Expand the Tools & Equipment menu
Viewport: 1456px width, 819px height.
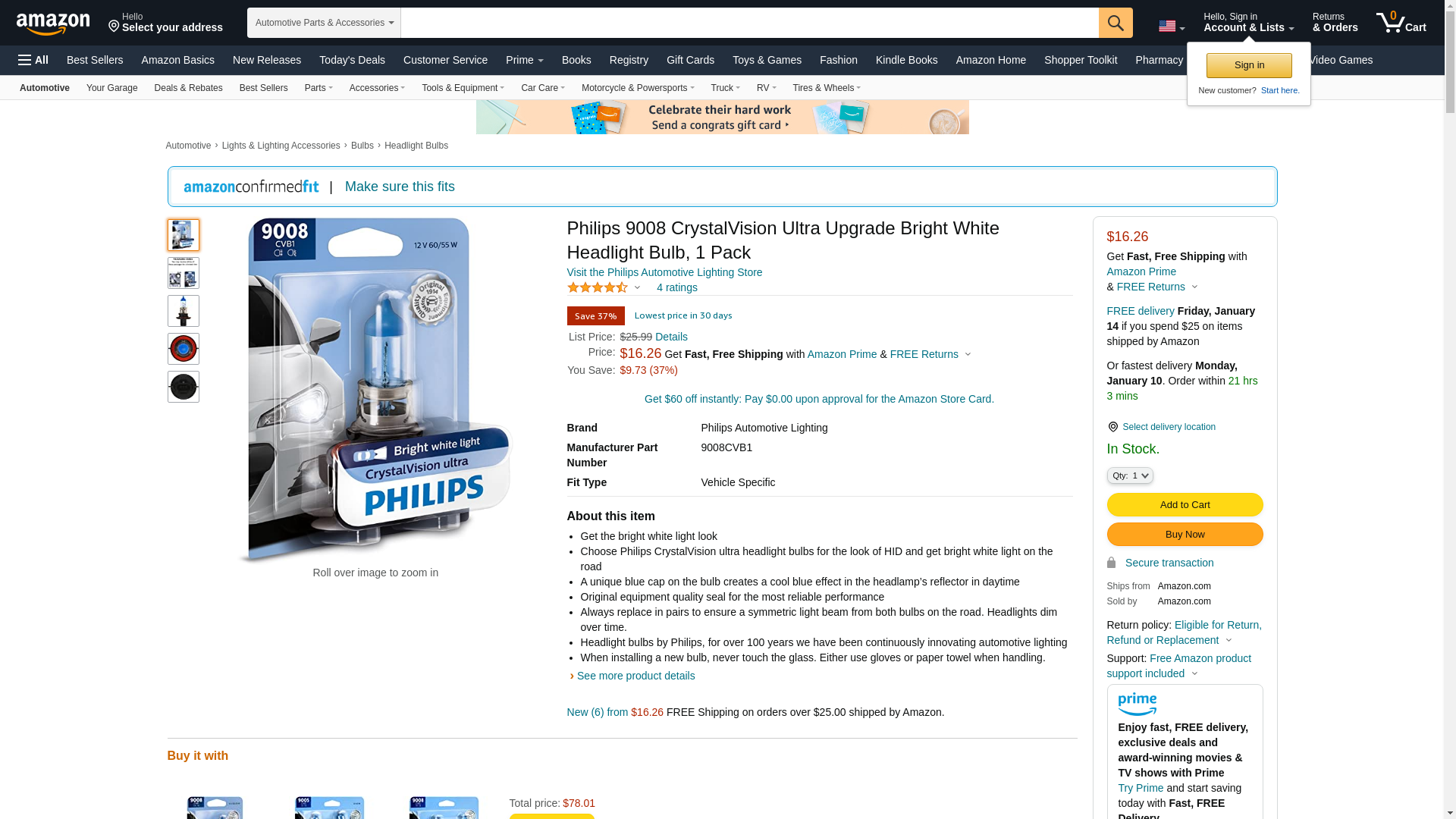click(x=463, y=88)
